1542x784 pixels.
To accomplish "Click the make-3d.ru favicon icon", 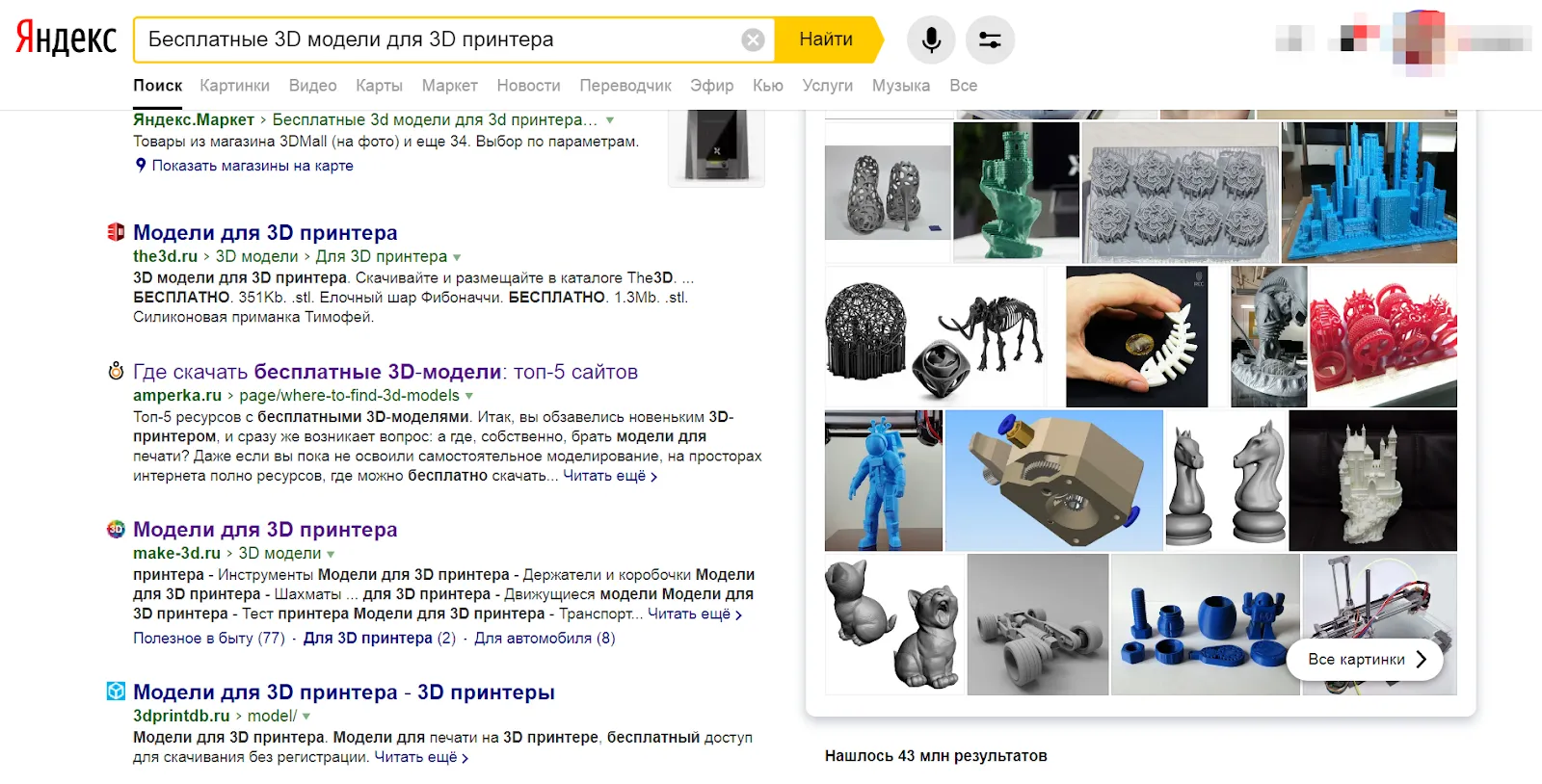I will coord(116,529).
